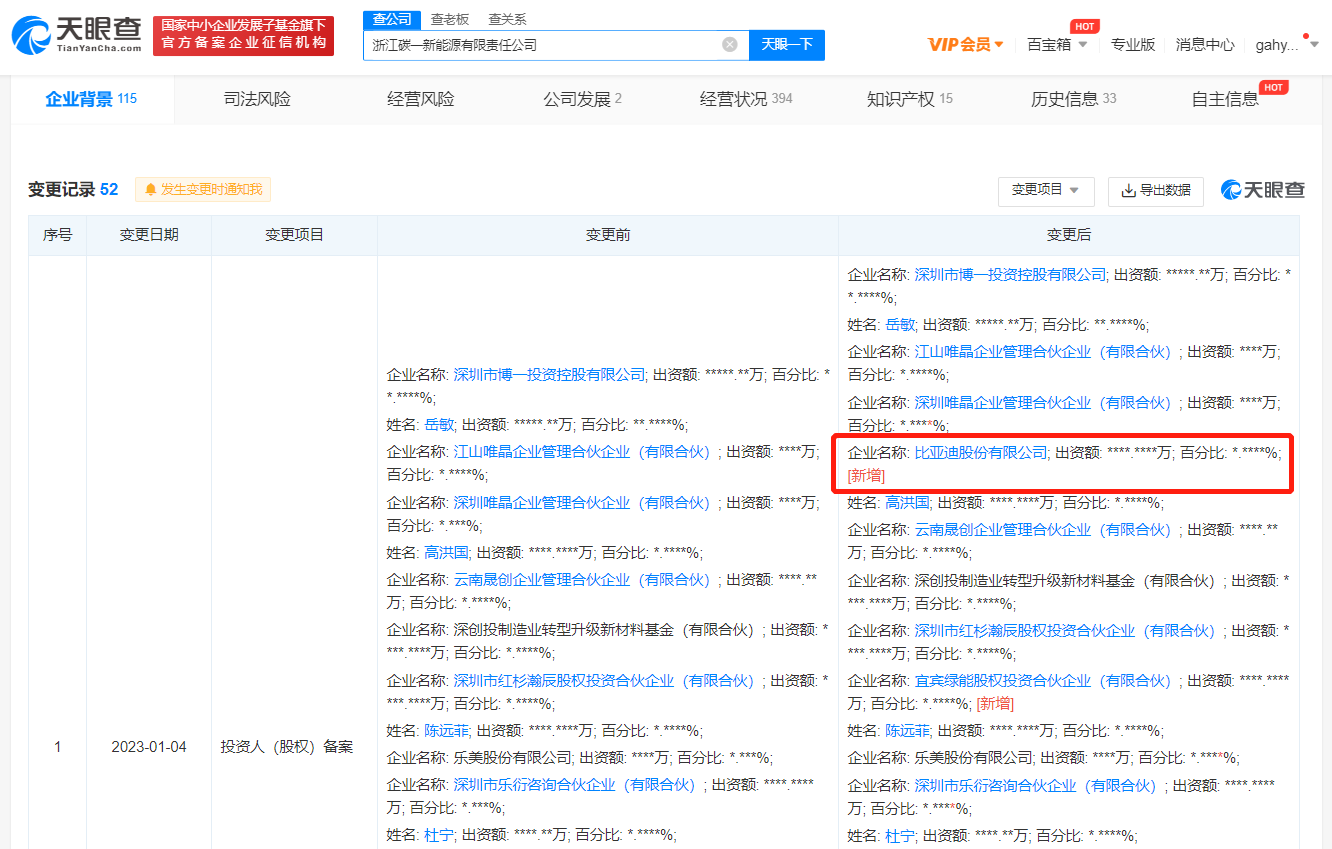1332x849 pixels.
Task: Select the 查关系 search tab
Action: [507, 19]
